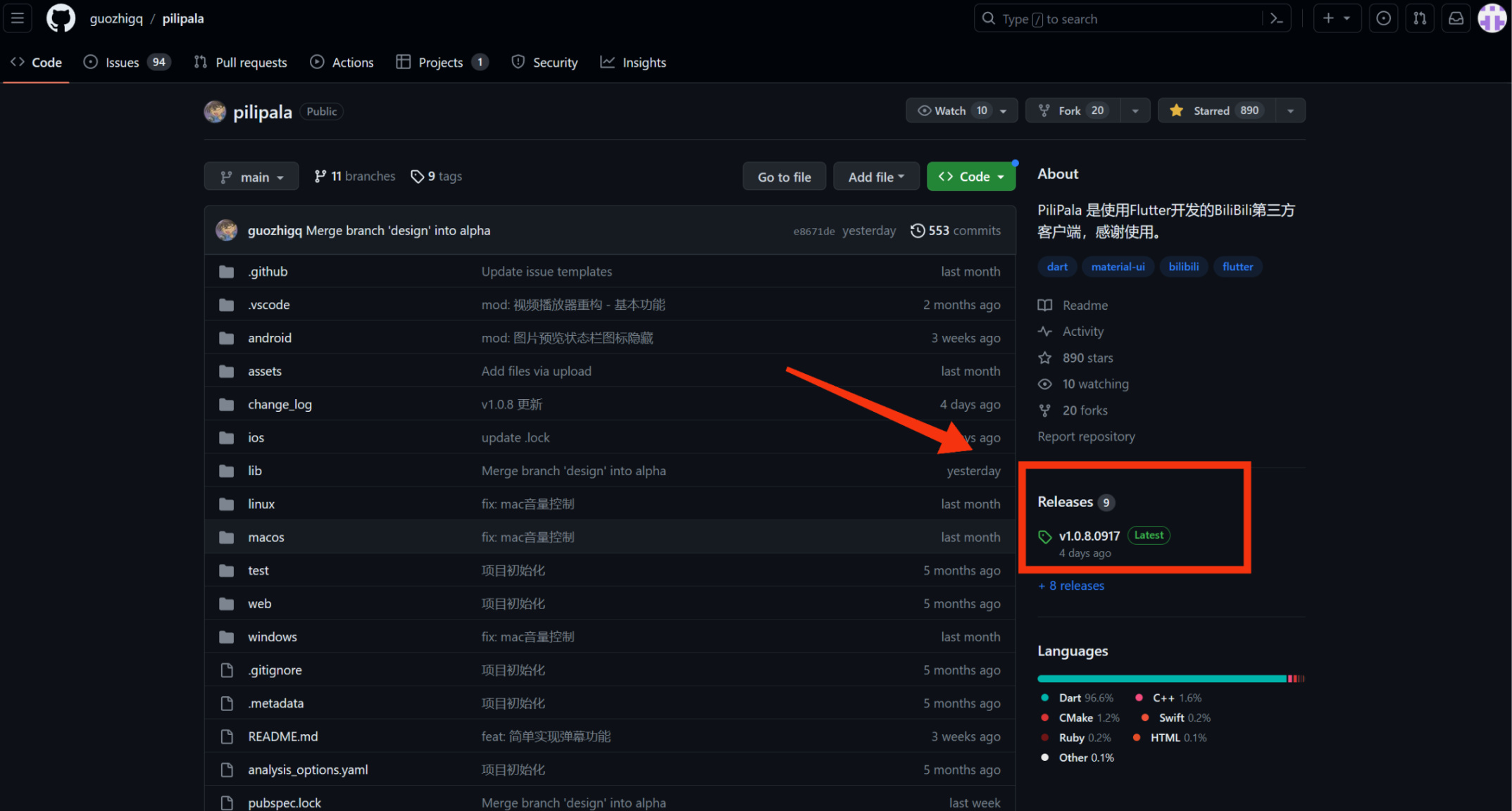The height and width of the screenshot is (811, 1512).
Task: Expand the main branch selector
Action: [251, 177]
